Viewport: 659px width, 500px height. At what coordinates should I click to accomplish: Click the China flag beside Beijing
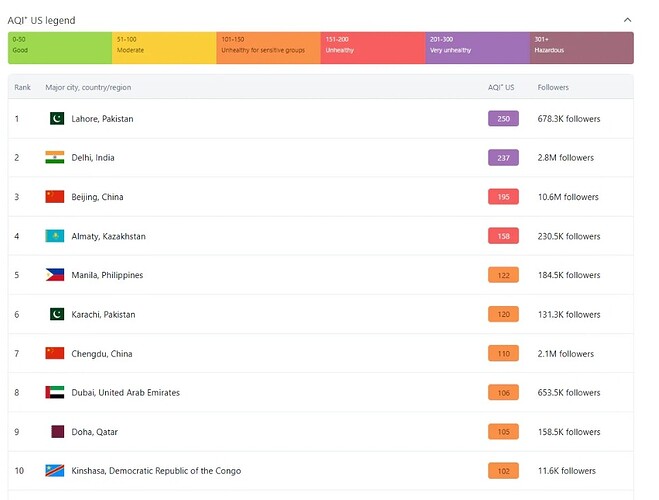[55, 197]
